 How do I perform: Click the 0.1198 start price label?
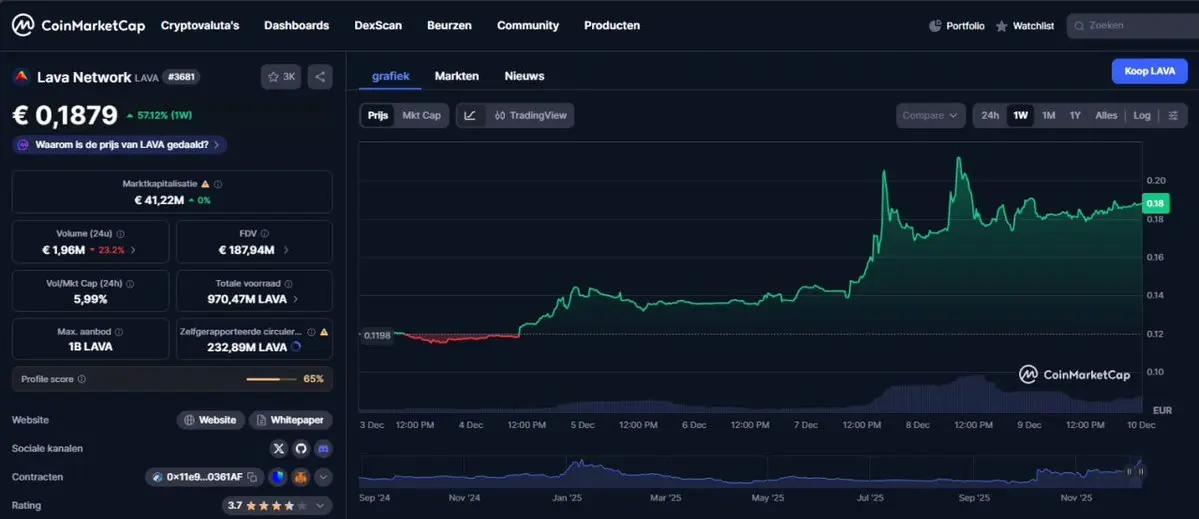click(375, 335)
